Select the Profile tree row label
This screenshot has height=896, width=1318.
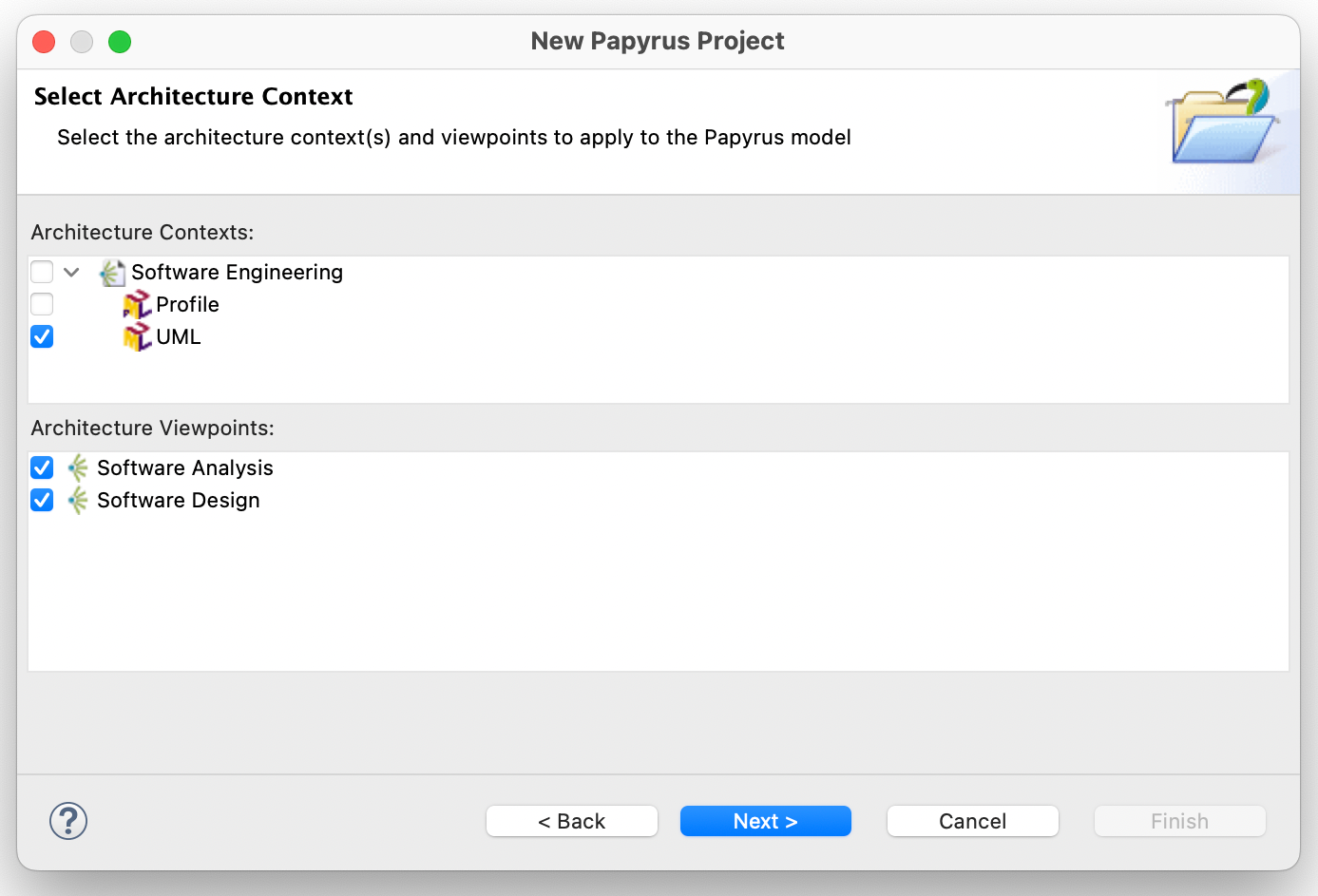187,305
